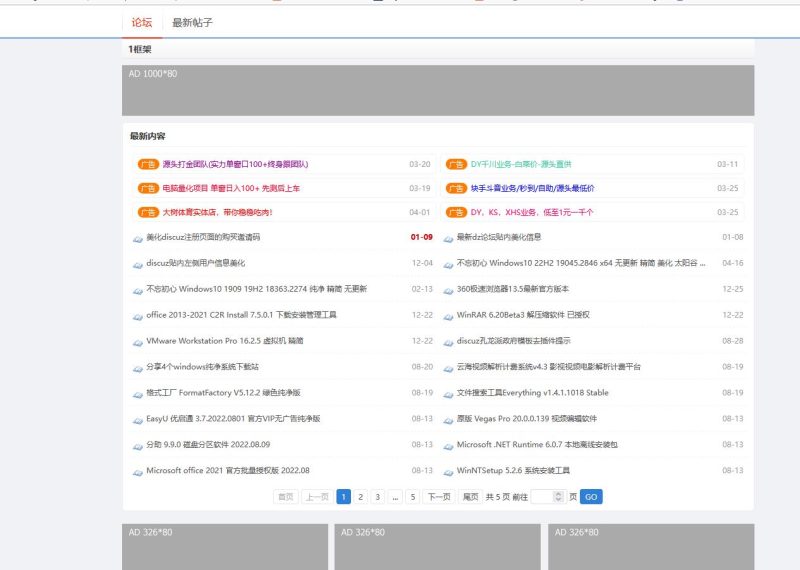Click the icon beside 格式工厂 FormatFactory post
Screen dimensions: 800x570
click(138, 393)
